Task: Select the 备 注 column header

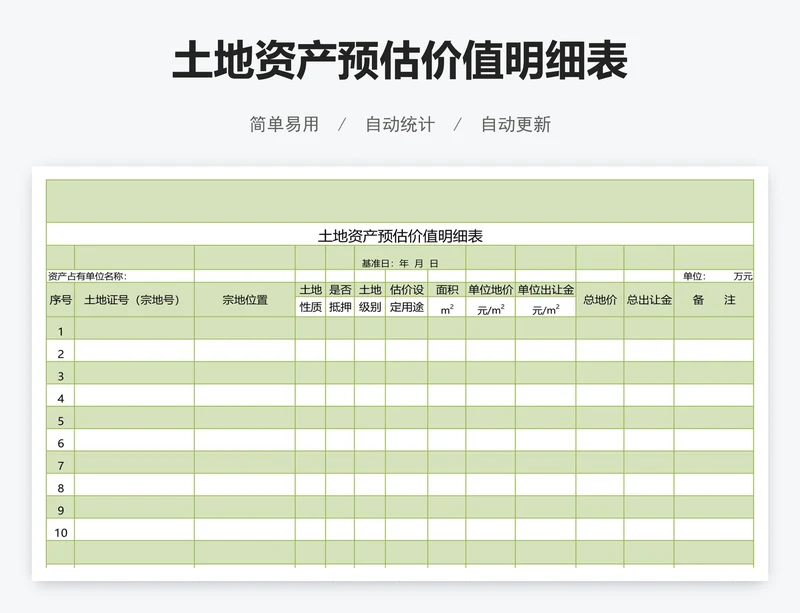Action: 714,300
